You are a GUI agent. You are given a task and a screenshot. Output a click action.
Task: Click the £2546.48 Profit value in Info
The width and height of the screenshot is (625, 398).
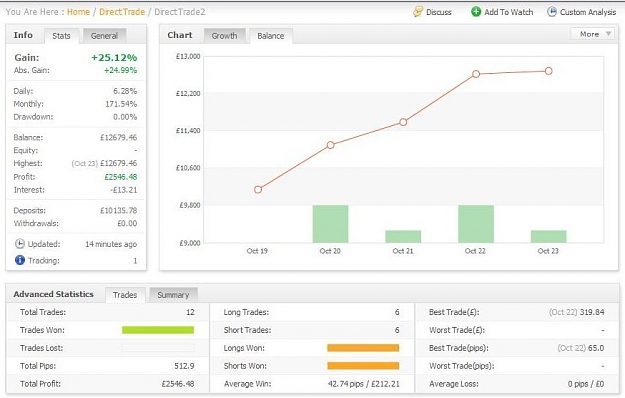[121, 177]
